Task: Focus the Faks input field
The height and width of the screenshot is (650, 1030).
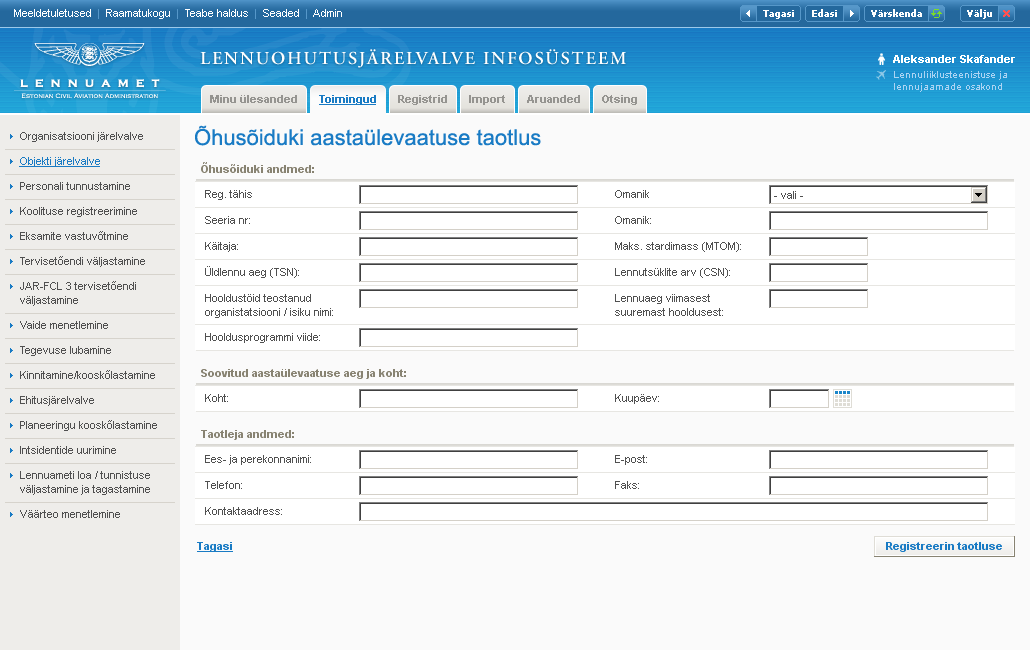Action: point(878,486)
